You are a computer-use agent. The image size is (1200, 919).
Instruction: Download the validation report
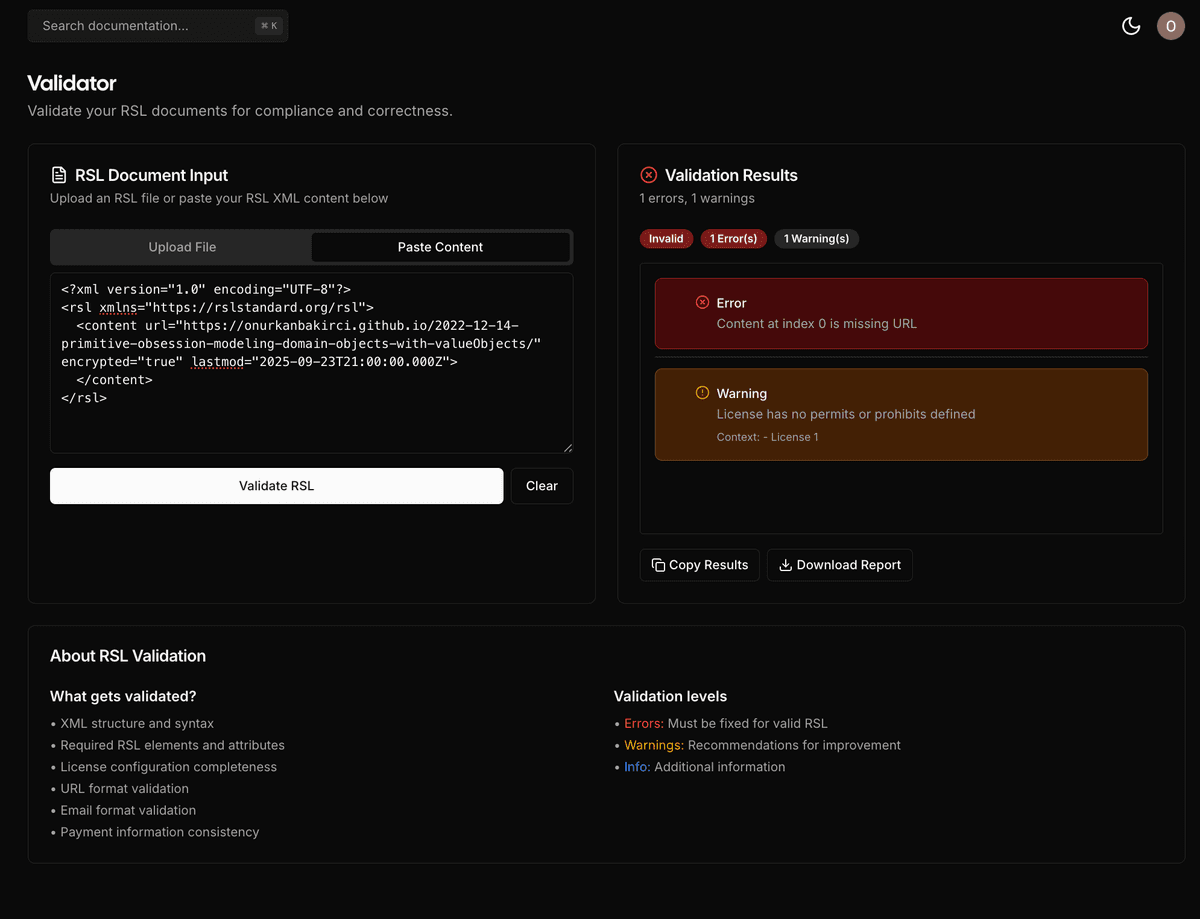(840, 564)
